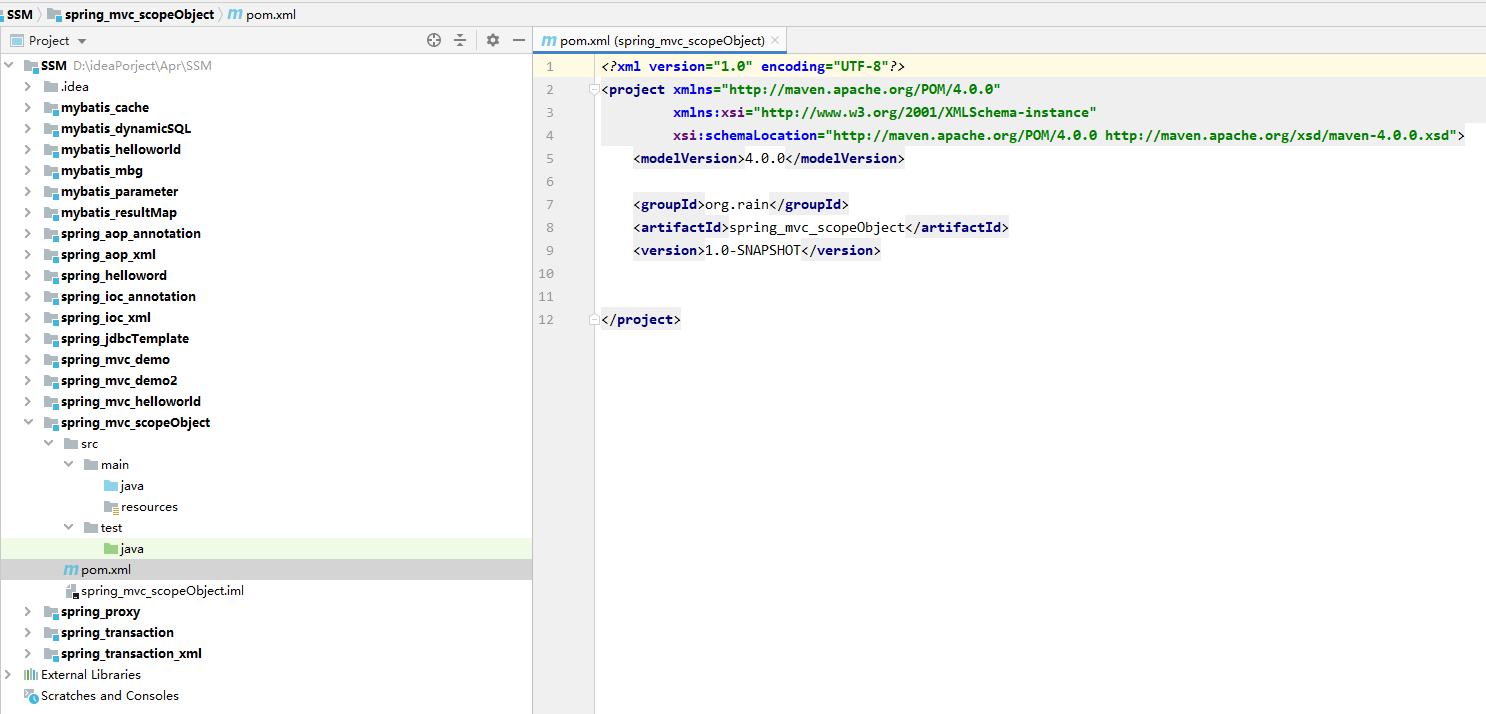Screen dimensions: 1486x714
Task: Click the locate/scroll from source target icon
Action: click(434, 40)
